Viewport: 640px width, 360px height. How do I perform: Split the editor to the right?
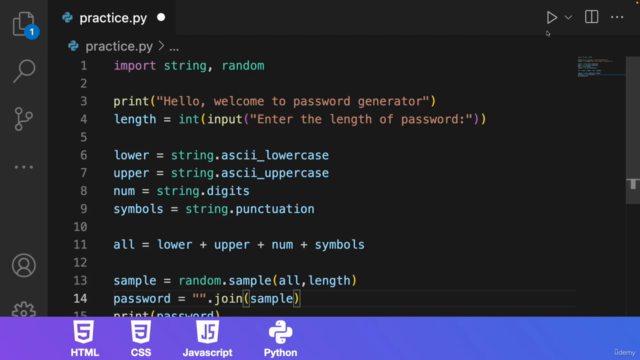coord(591,17)
